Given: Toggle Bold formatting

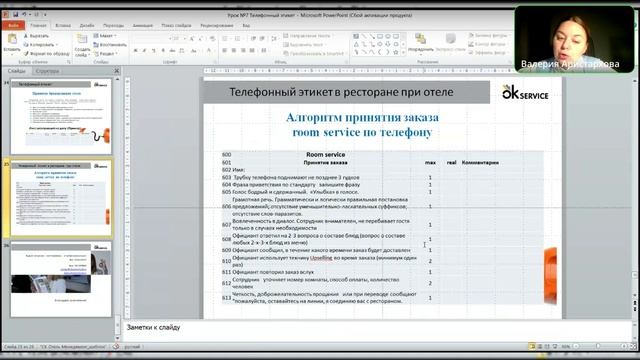Looking at the screenshot, I should point(135,50).
